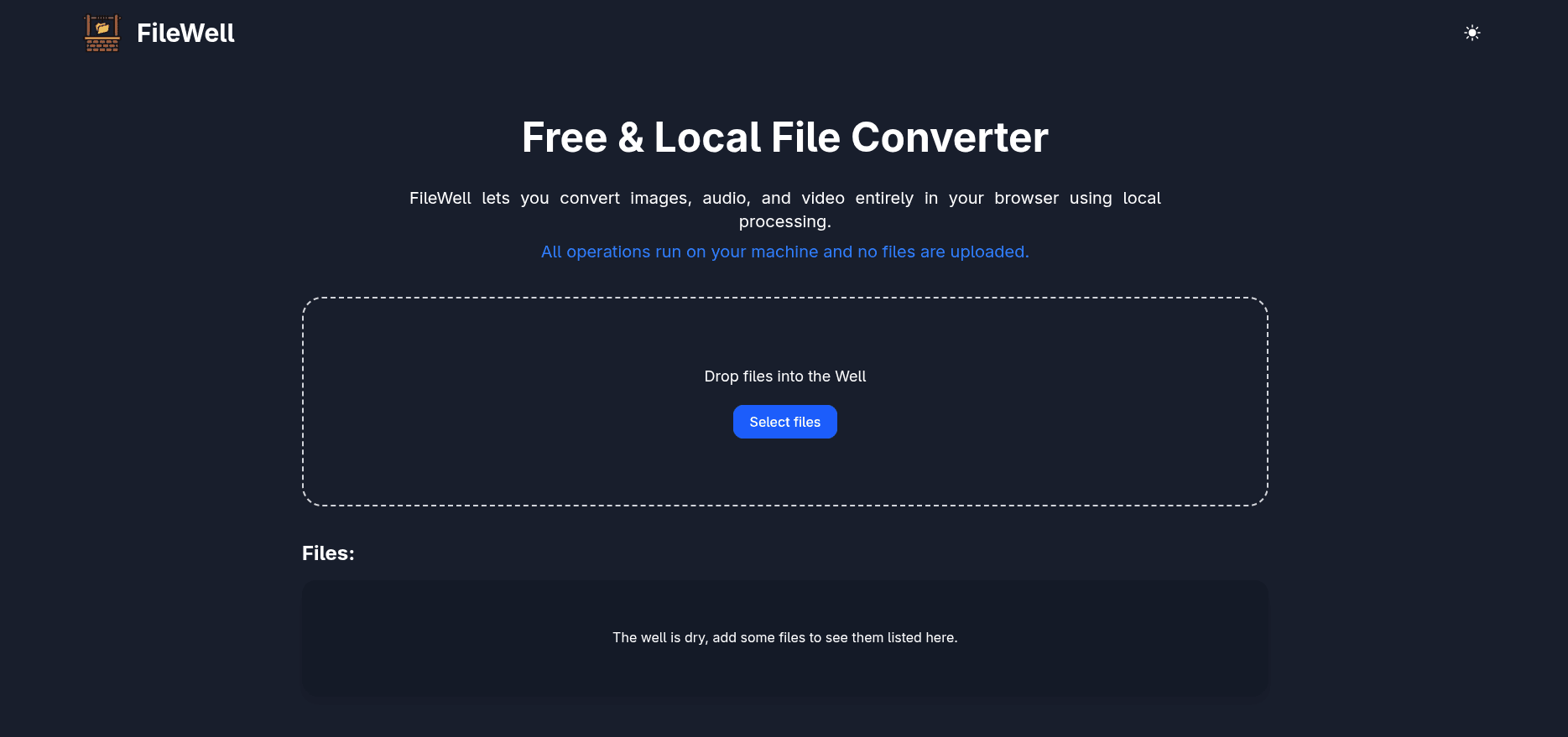Toggle light mode with the sun icon
1568x737 pixels.
pyautogui.click(x=1472, y=33)
